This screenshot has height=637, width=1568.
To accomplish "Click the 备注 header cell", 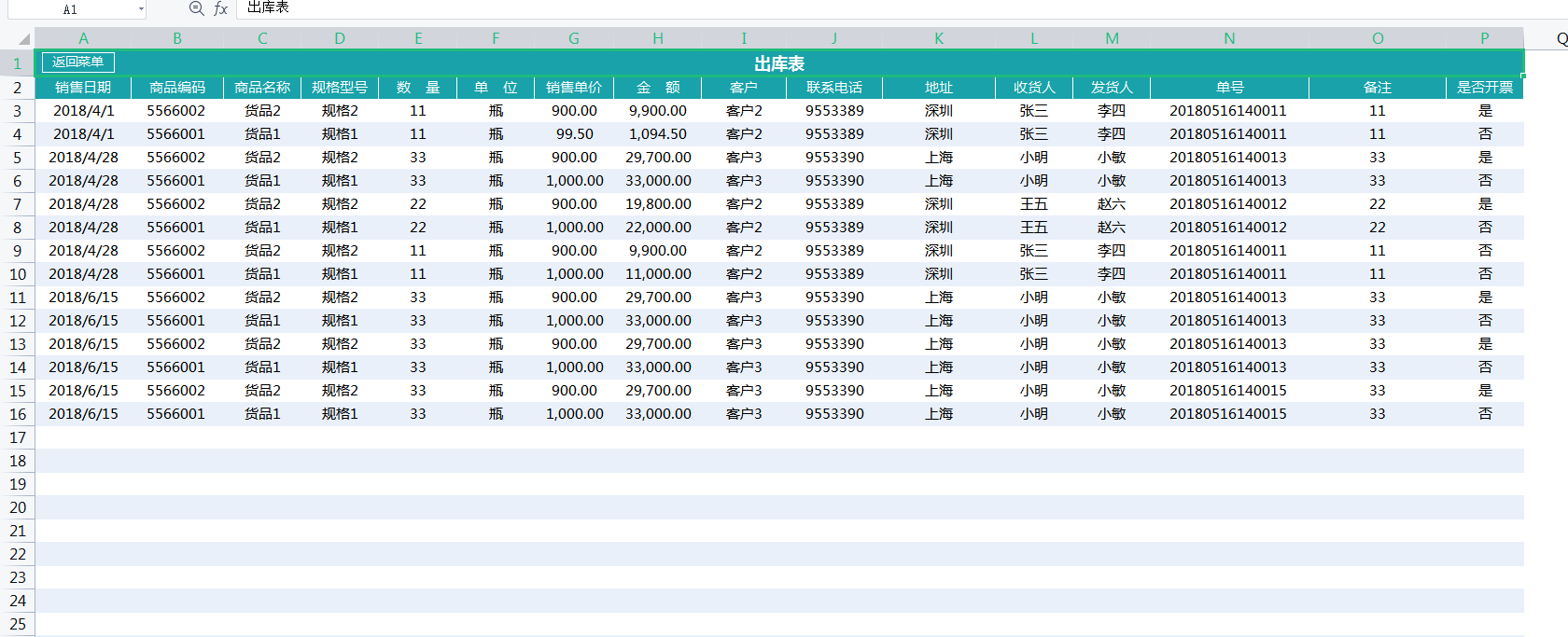I will click(1378, 87).
